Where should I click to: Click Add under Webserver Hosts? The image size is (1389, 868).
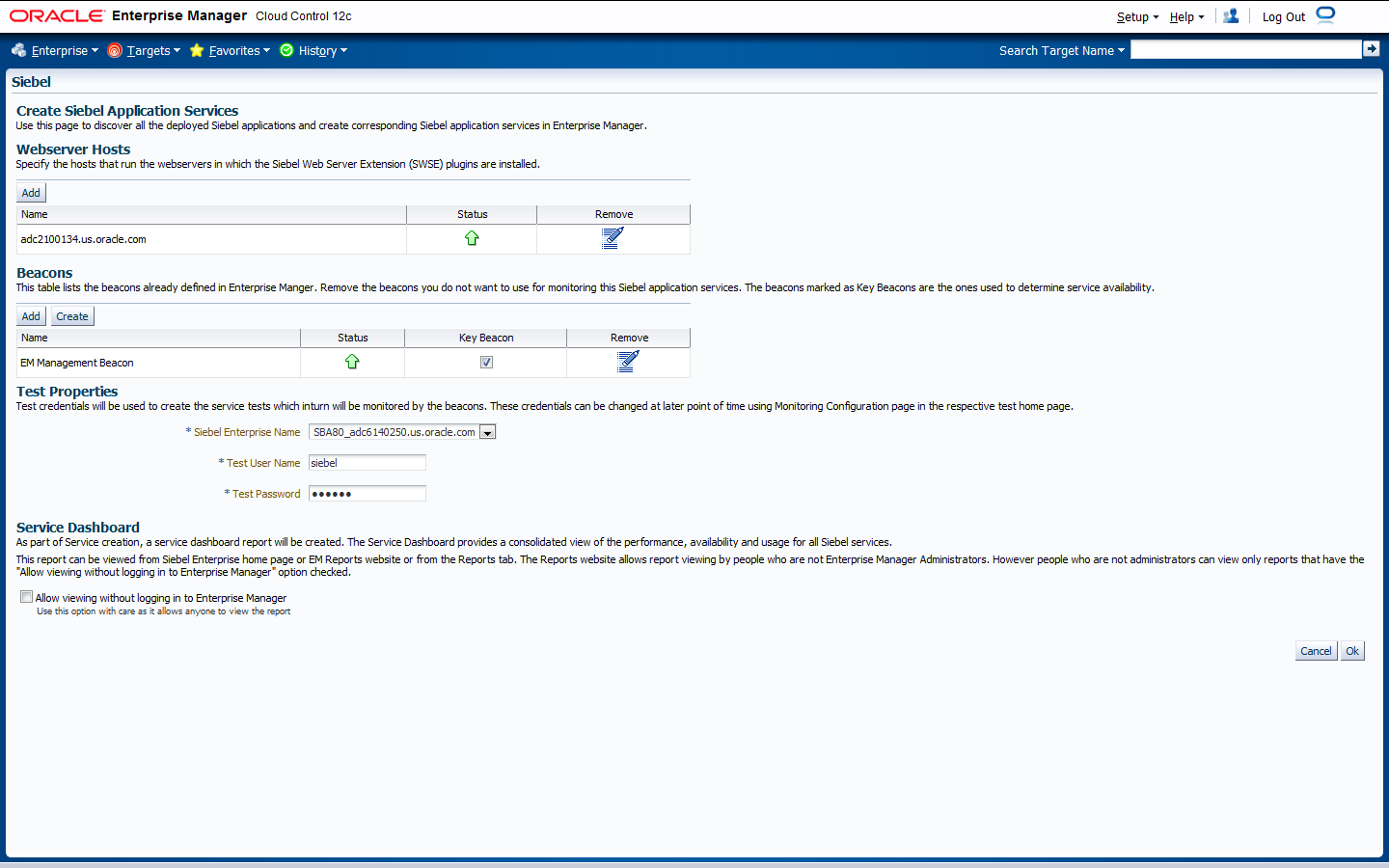31,193
